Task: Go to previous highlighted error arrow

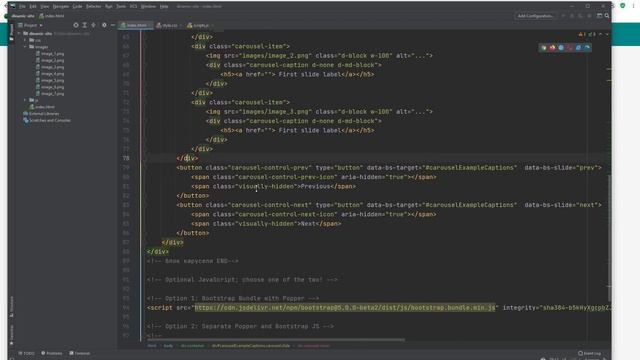Action: click(x=600, y=34)
